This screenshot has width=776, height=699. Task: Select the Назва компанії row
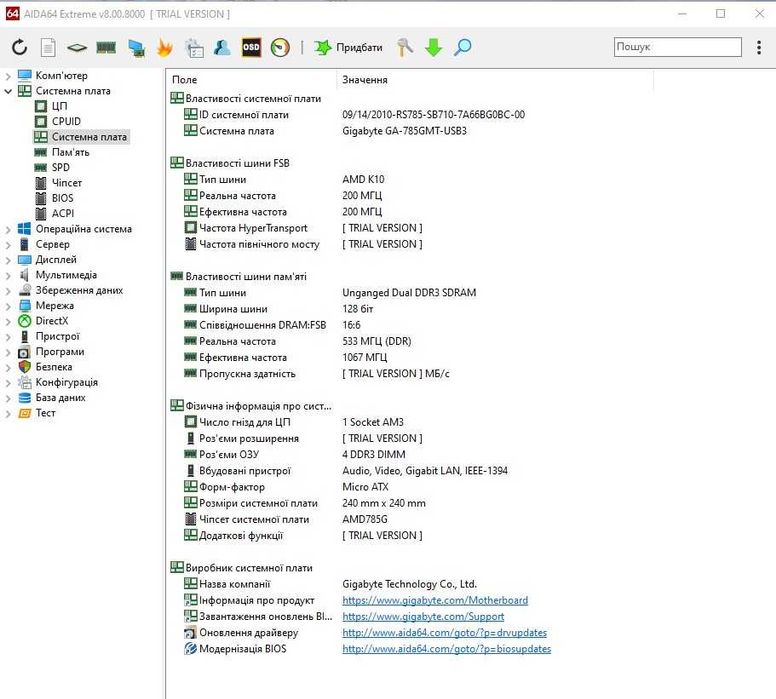tap(330, 584)
